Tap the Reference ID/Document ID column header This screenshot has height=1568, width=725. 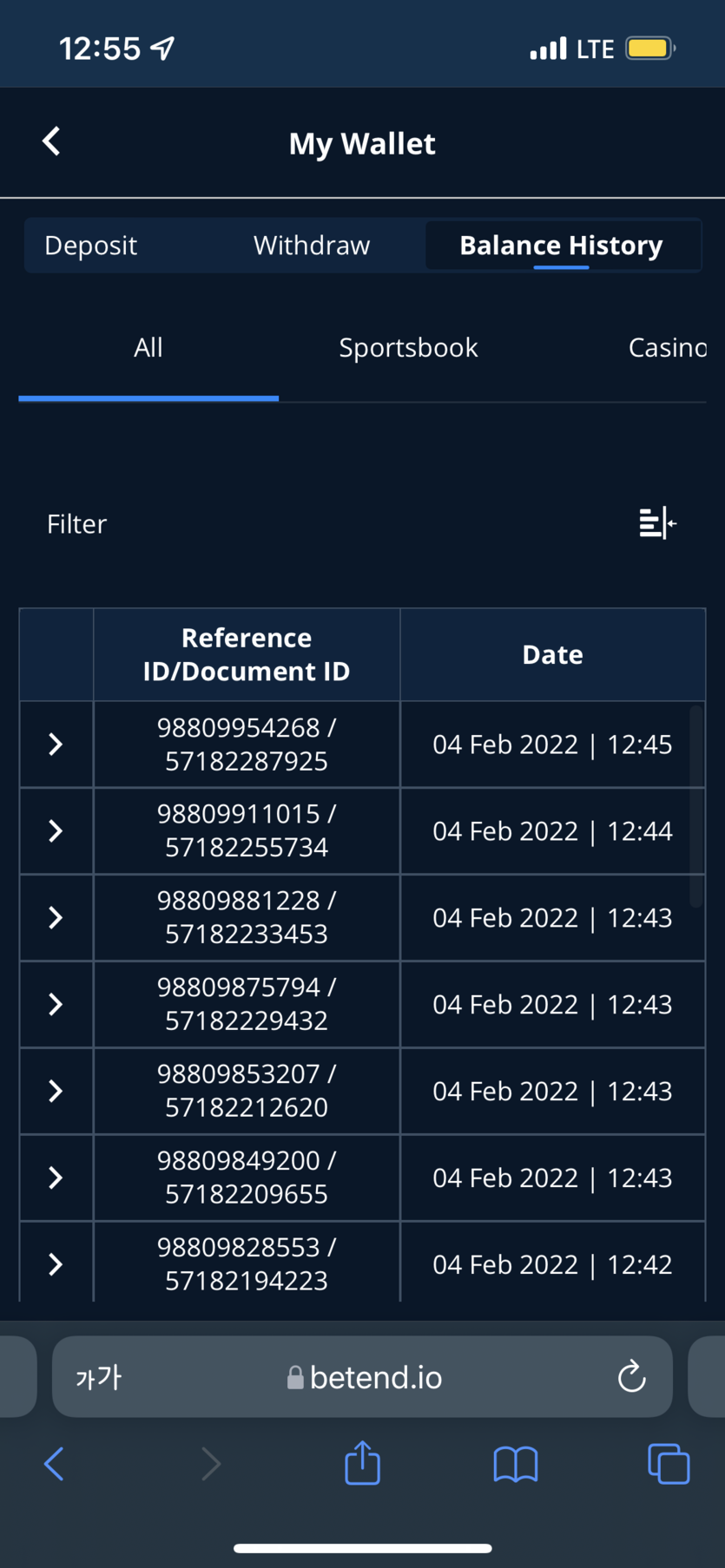[x=247, y=654]
